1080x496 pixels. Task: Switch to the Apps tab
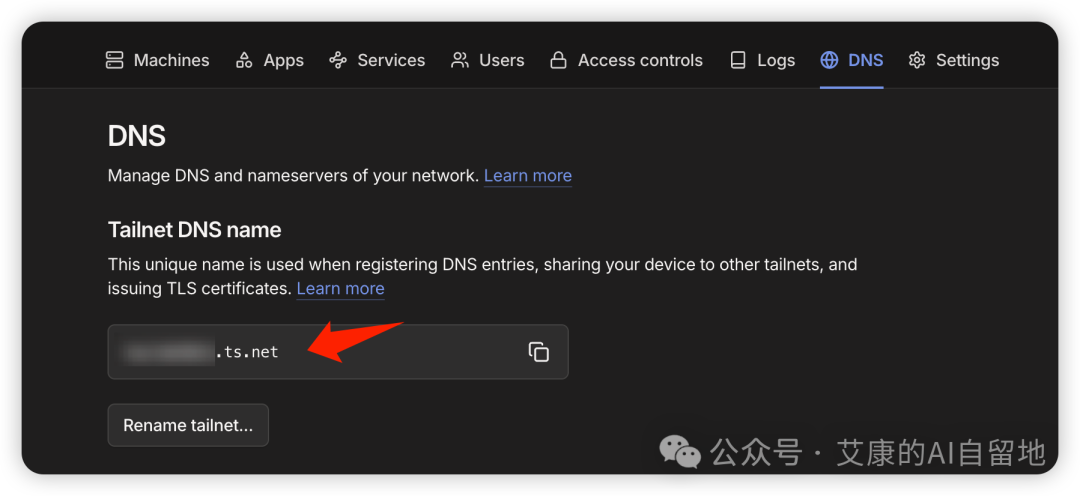pyautogui.click(x=269, y=61)
